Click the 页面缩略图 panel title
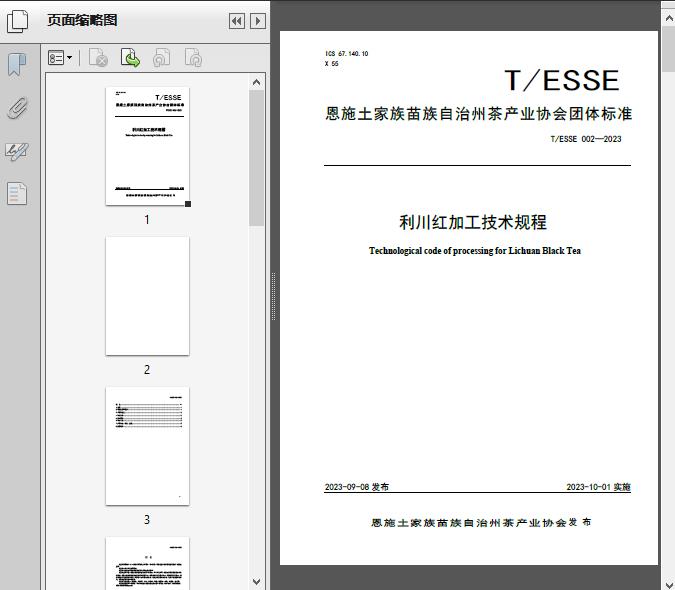Image resolution: width=675 pixels, height=590 pixels. click(x=82, y=20)
